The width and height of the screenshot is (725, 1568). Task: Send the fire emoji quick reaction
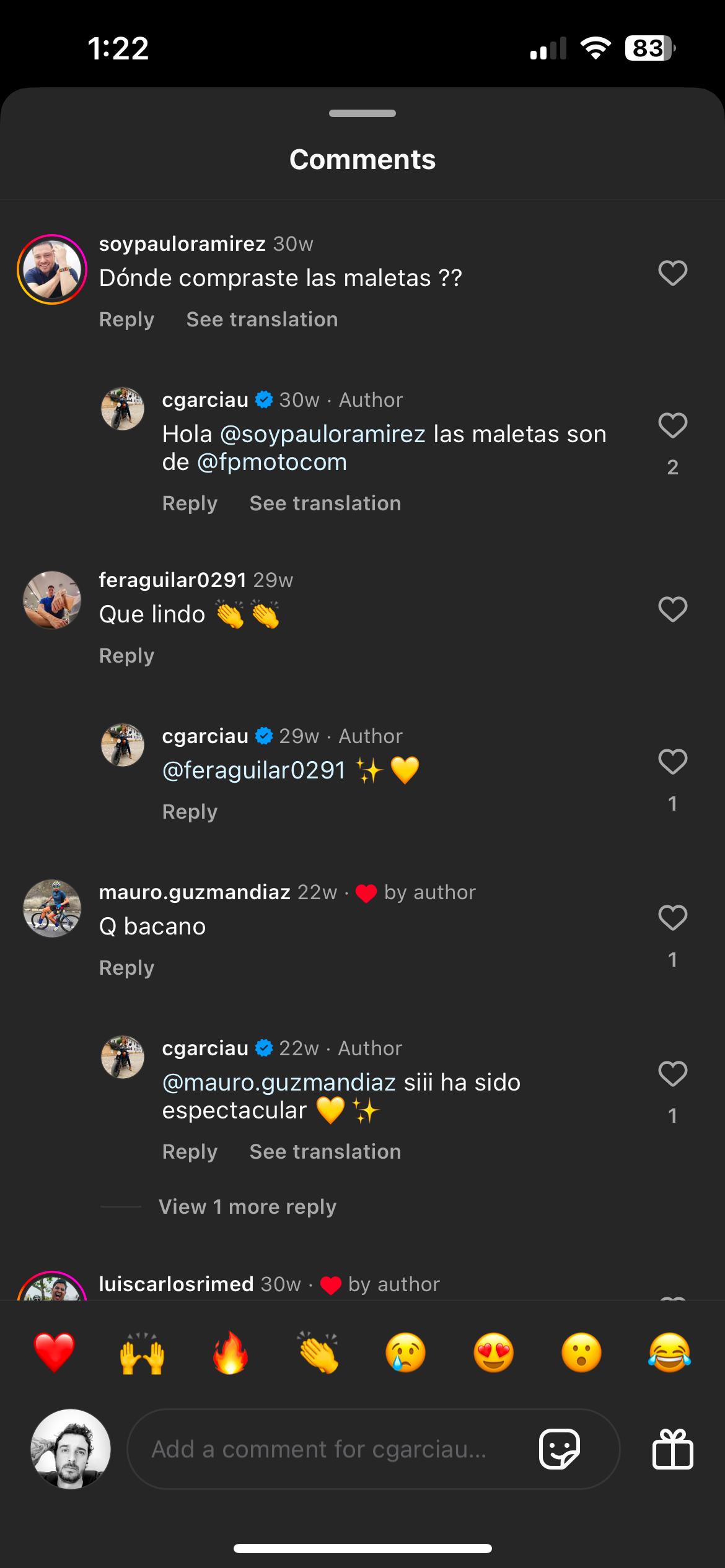pos(230,1352)
